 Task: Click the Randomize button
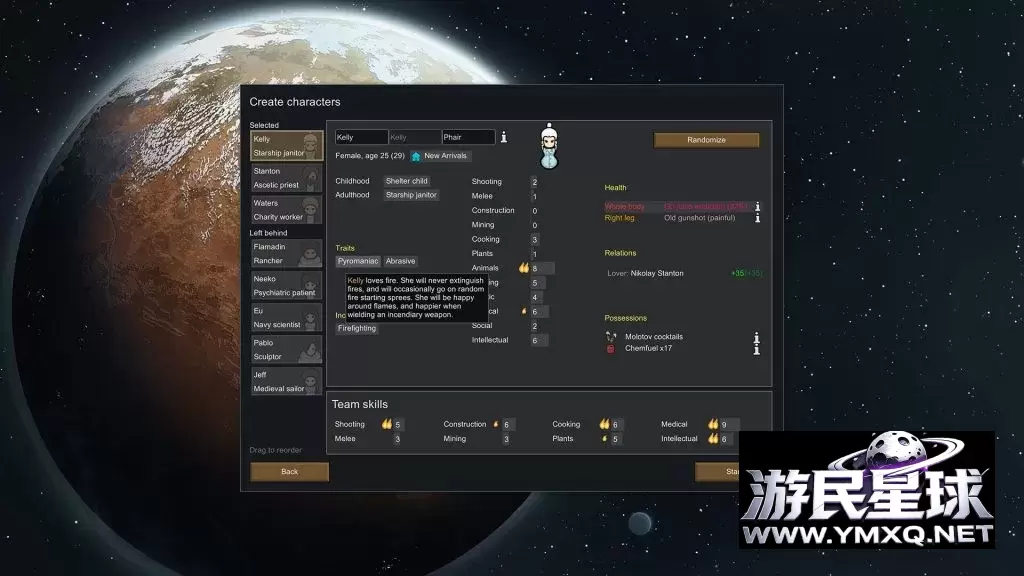click(x=706, y=140)
